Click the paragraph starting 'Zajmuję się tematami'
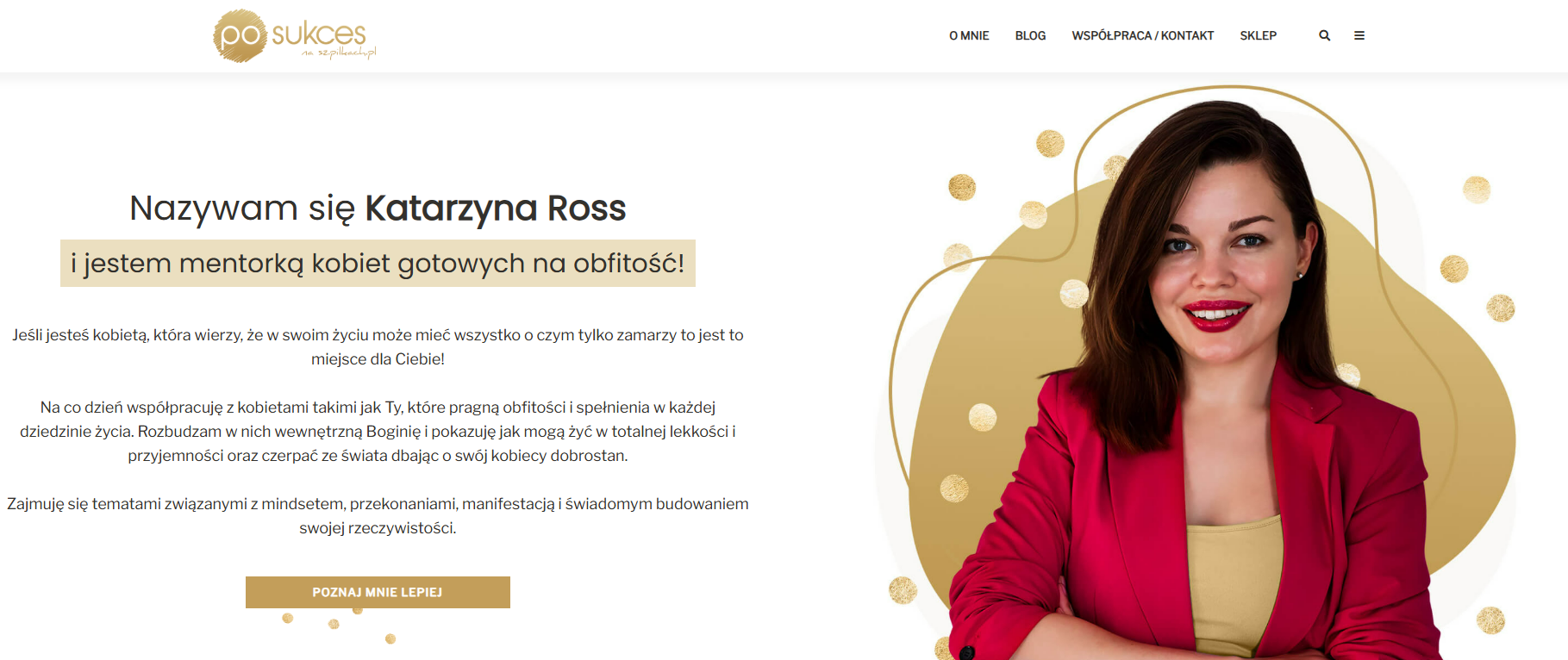 point(378,515)
